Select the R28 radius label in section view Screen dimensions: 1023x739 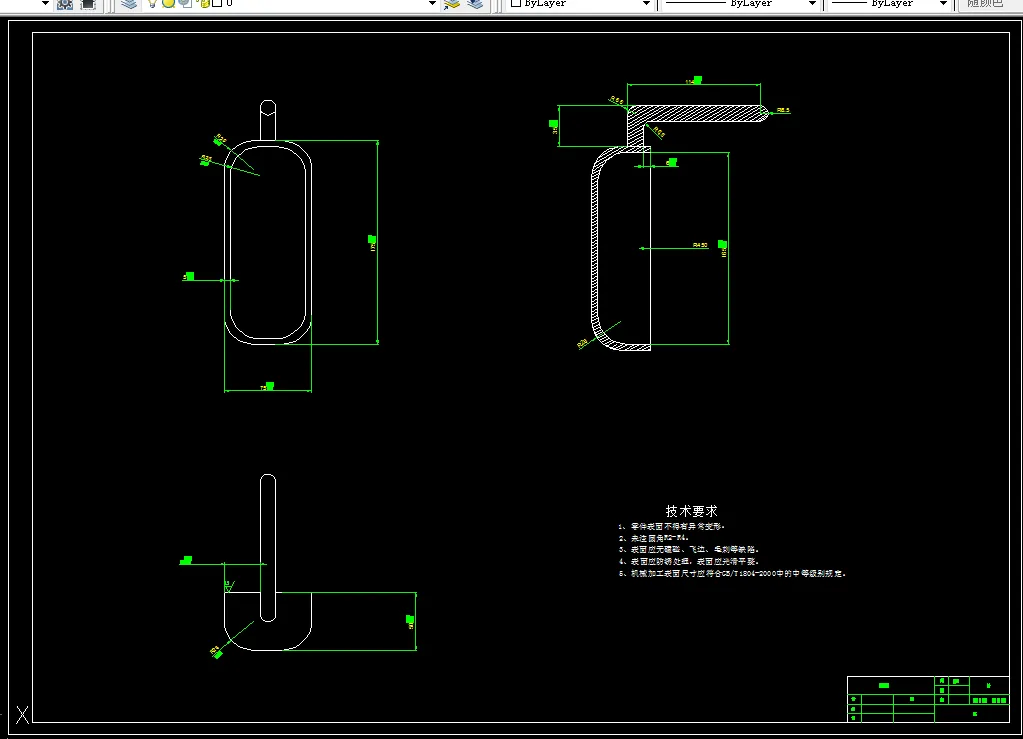click(x=583, y=343)
